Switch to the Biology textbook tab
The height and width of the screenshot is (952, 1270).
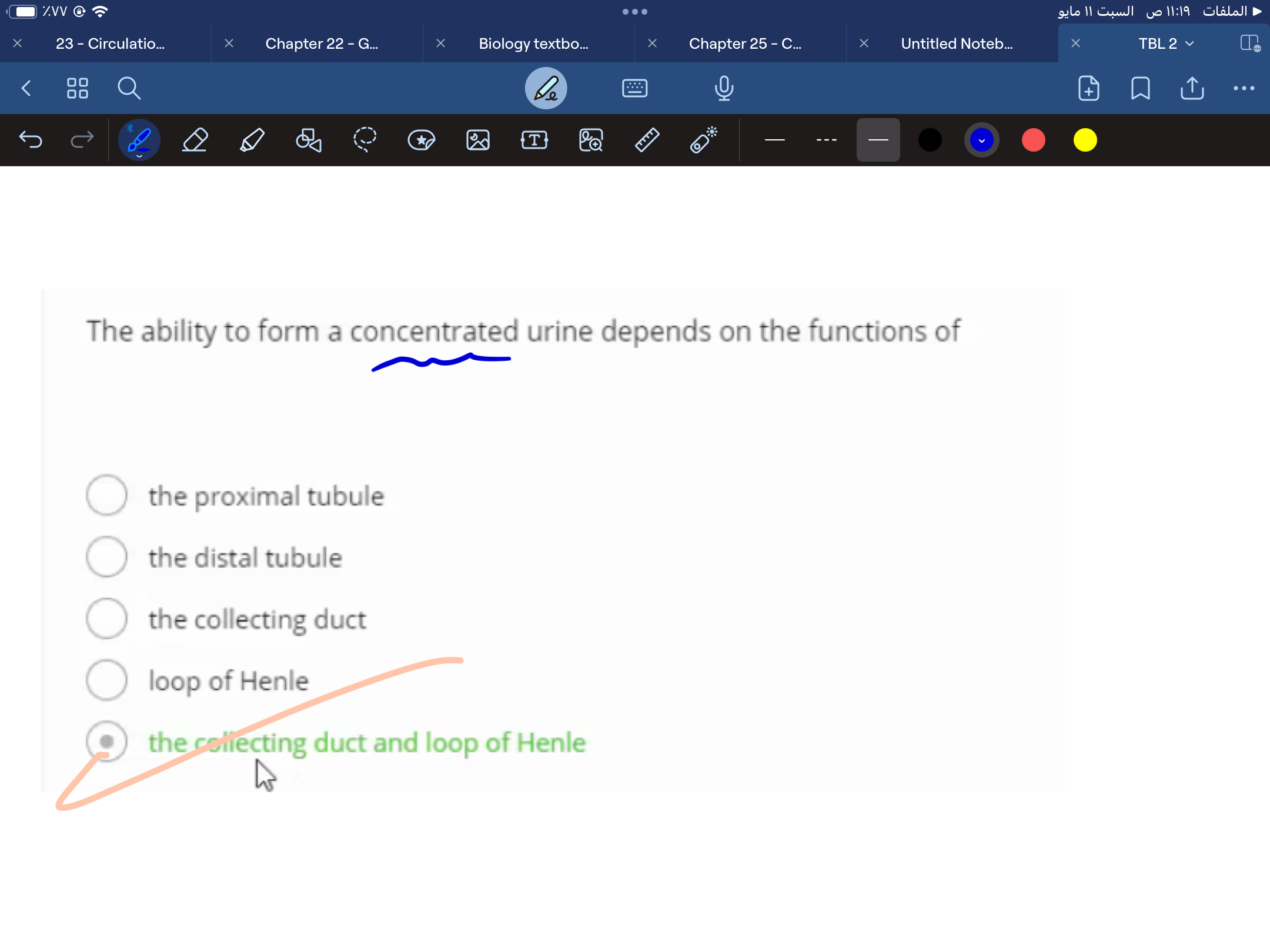click(533, 43)
